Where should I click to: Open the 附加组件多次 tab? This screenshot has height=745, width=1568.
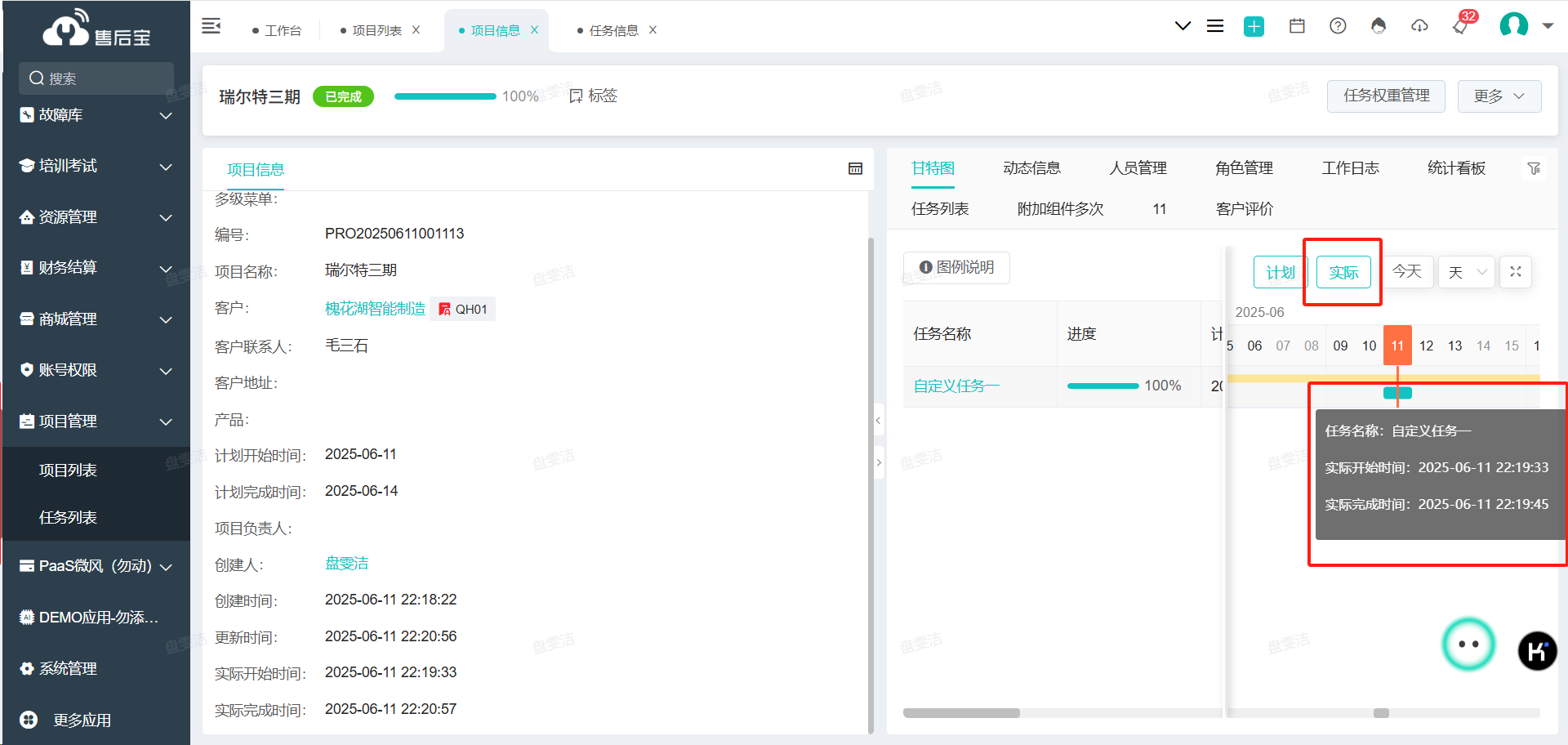[1060, 209]
